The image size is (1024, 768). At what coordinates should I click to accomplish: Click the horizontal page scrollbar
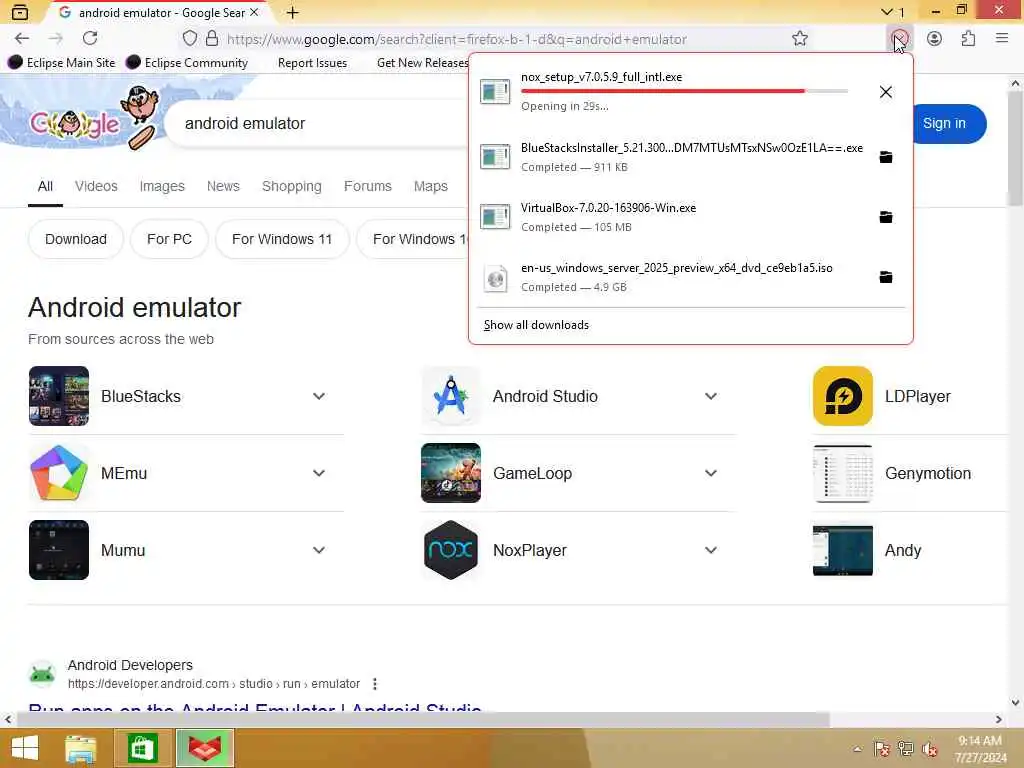click(423, 719)
